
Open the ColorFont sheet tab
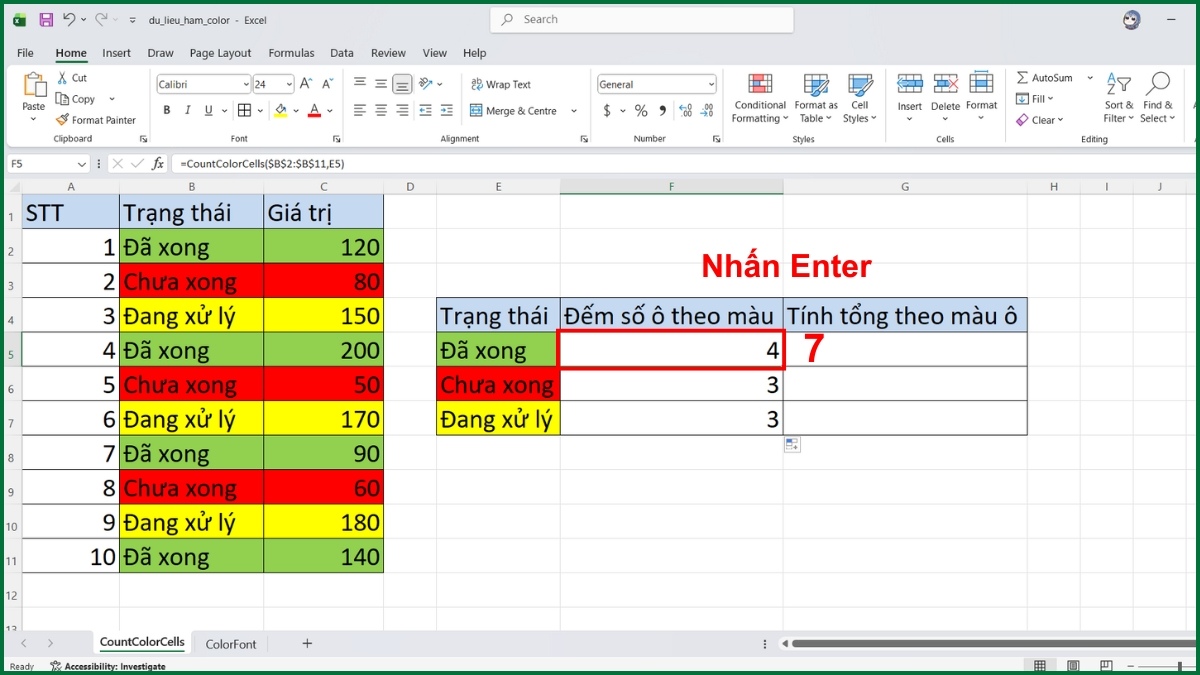(x=230, y=644)
